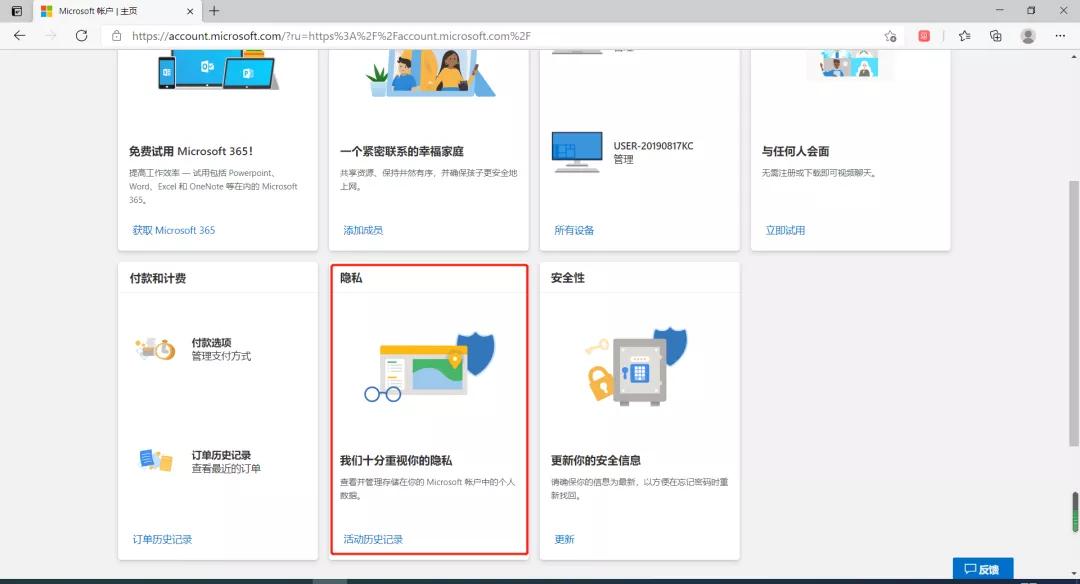Open Edge Settings and more menu

[x=1060, y=35]
